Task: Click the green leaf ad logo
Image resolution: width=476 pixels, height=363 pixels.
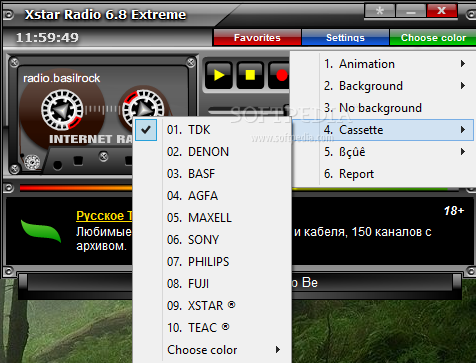Action: pos(41,231)
